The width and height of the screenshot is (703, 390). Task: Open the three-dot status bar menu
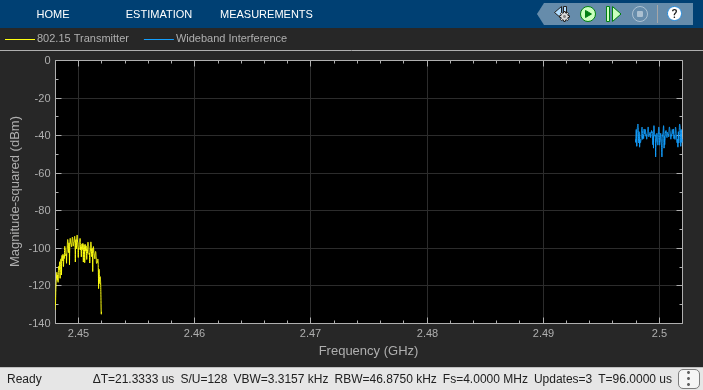click(689, 379)
